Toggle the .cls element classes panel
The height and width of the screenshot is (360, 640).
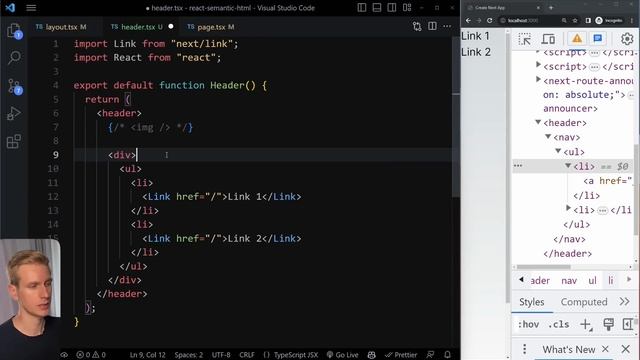[558, 324]
